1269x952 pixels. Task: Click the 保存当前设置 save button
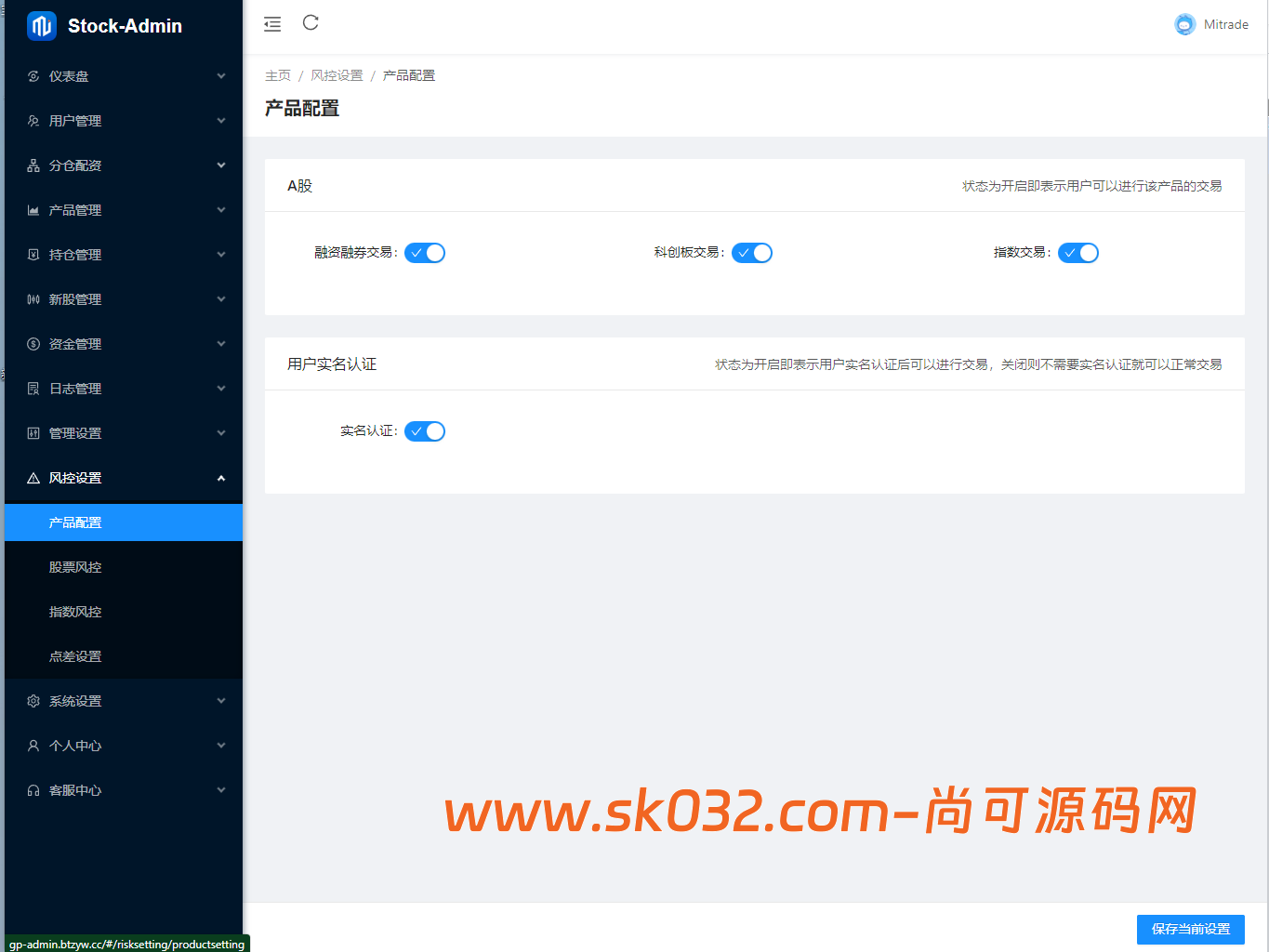point(1191,929)
